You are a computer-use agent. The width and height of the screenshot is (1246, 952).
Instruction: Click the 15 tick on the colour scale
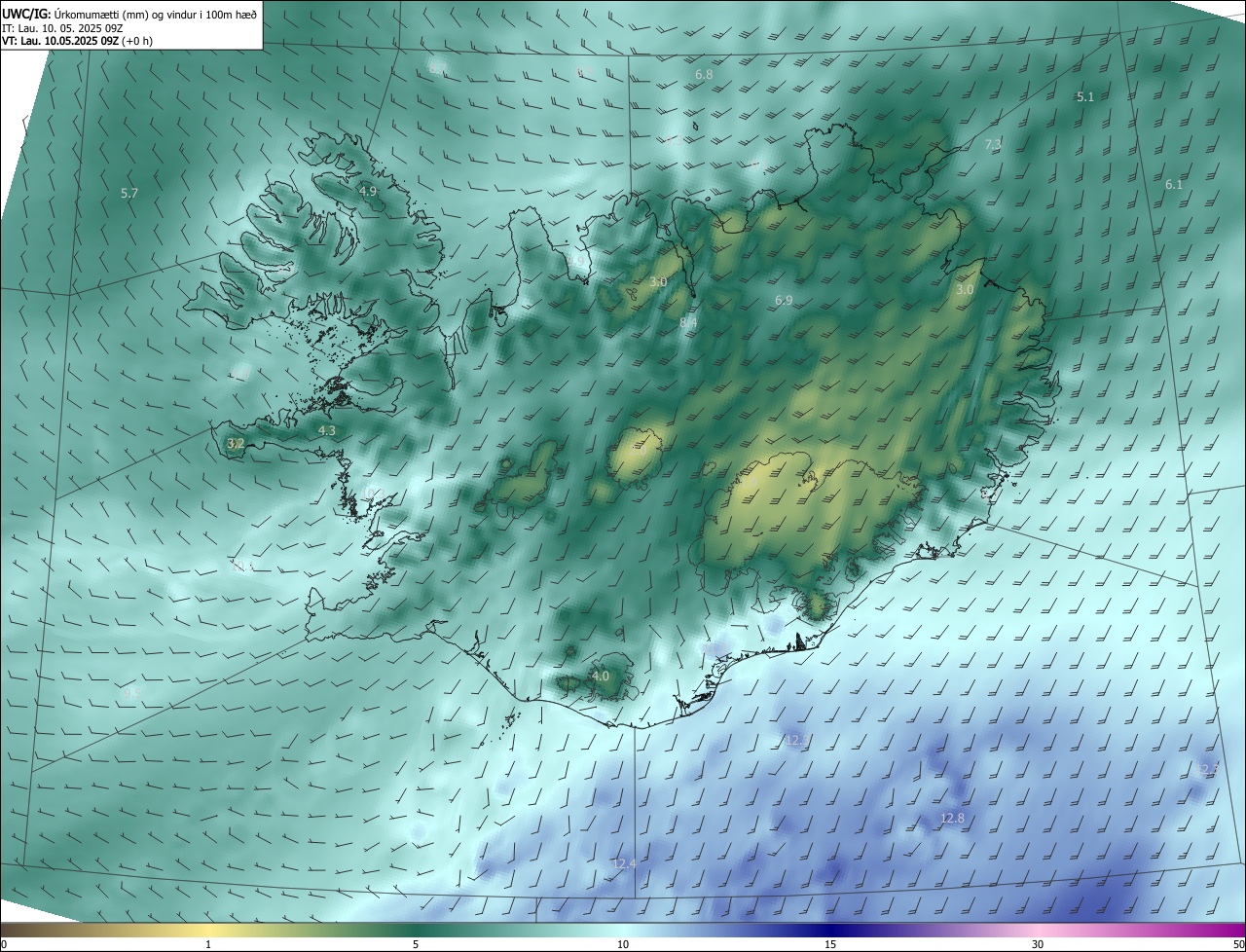830,944
